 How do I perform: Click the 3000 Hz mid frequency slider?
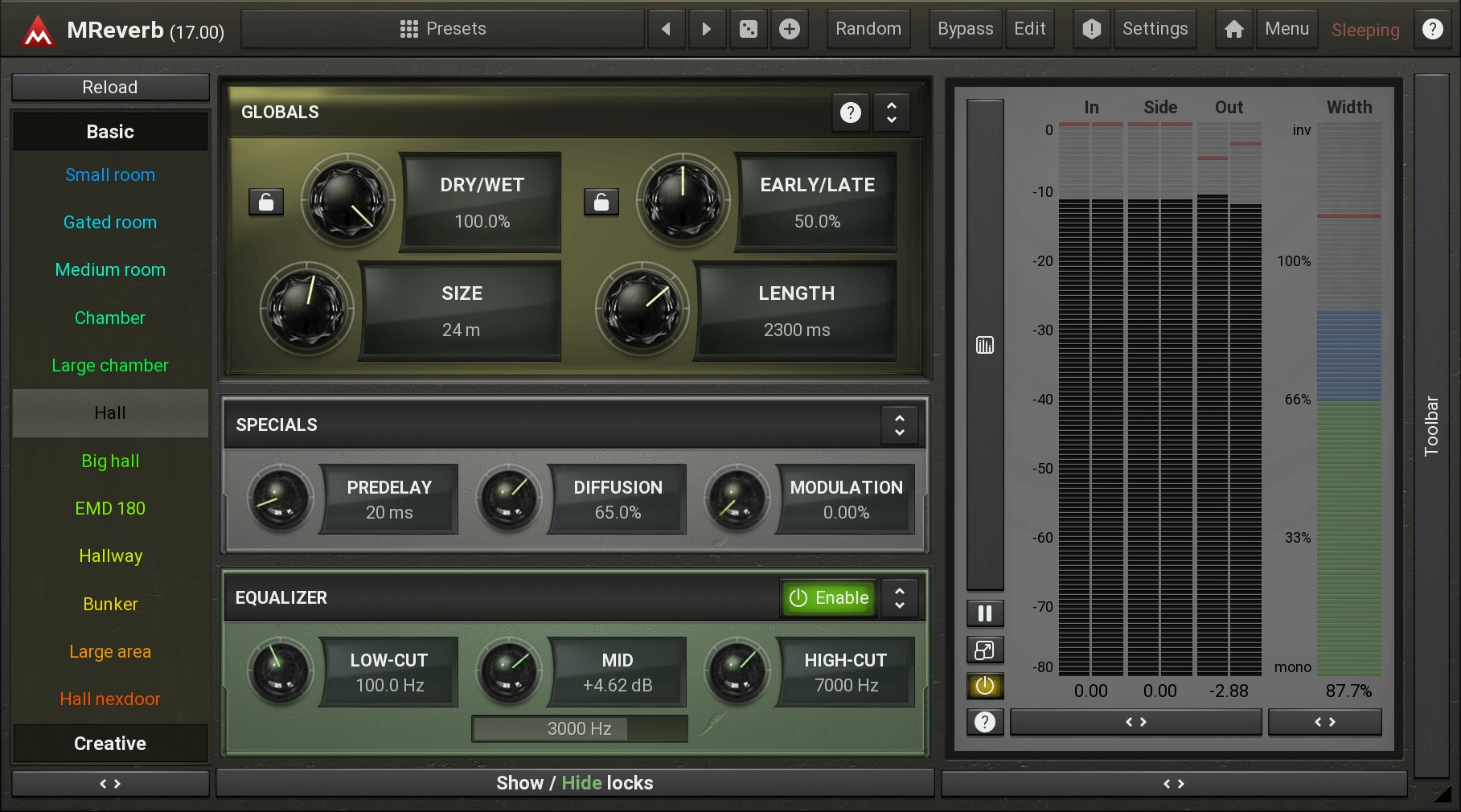click(579, 729)
